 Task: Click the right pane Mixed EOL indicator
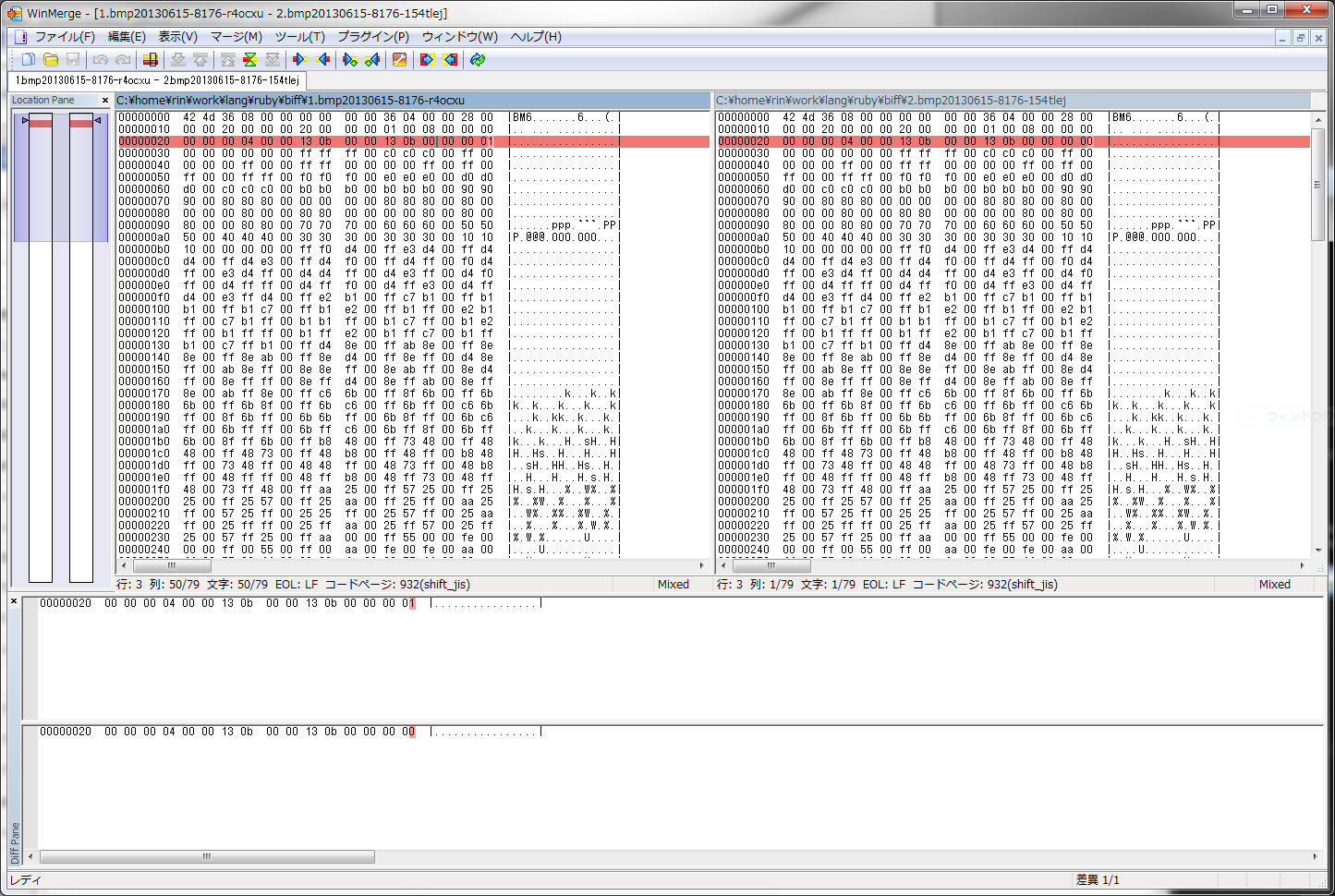[x=1275, y=585]
